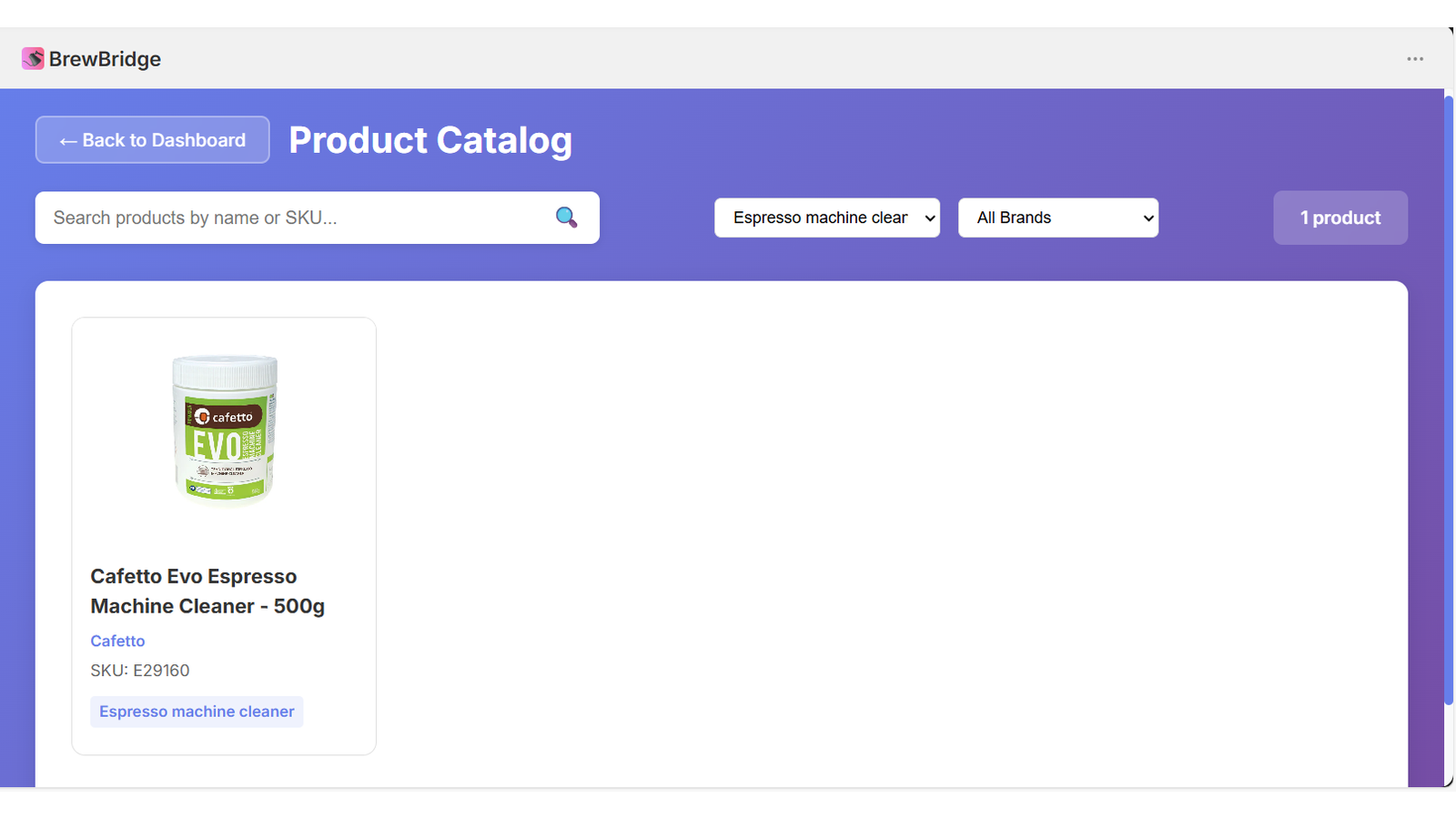The height and width of the screenshot is (819, 1456).
Task: Follow the Cafetto brand link
Action: click(x=117, y=641)
